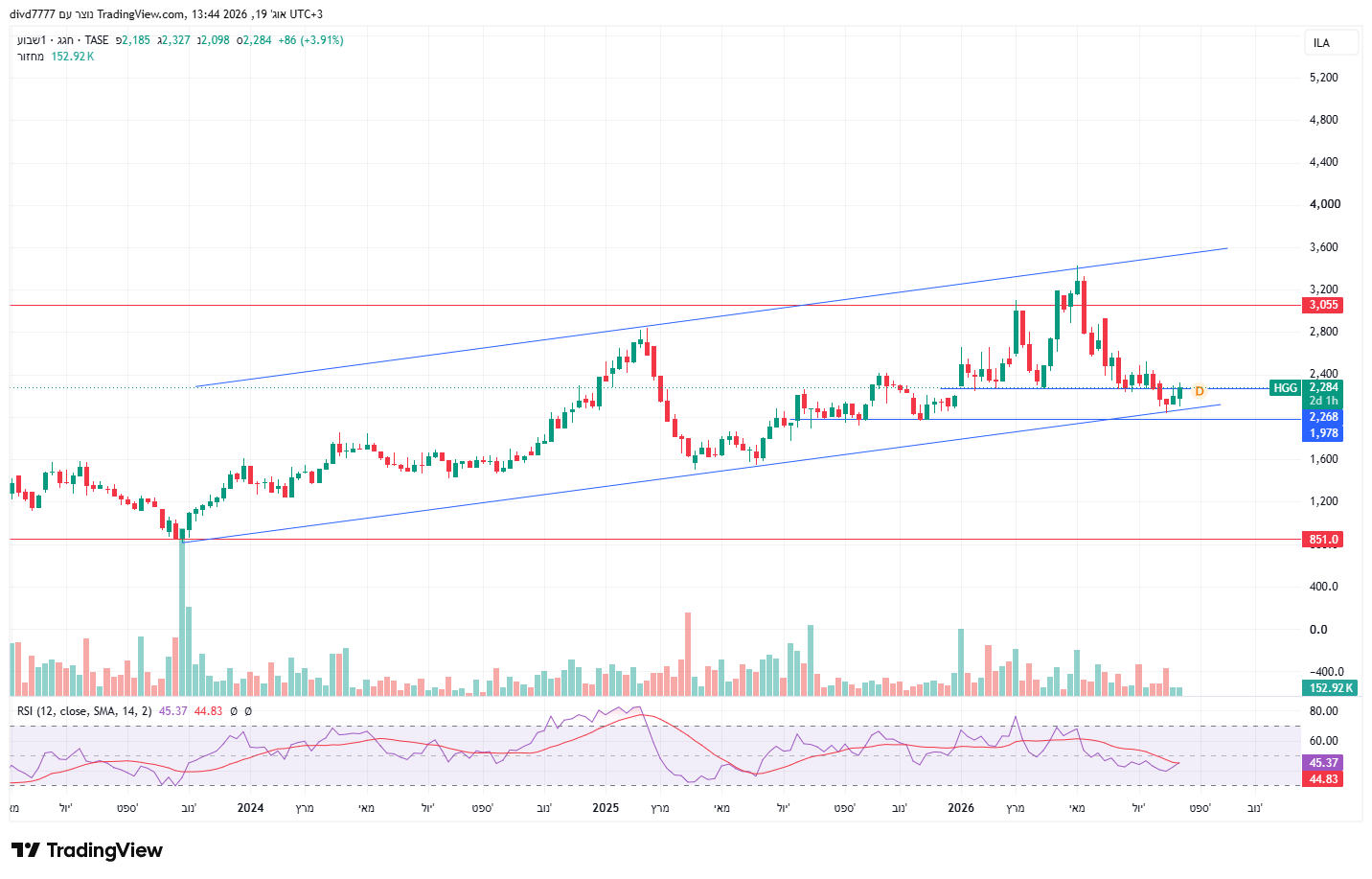The width and height of the screenshot is (1372, 879).
Task: Click the RSI (12, close, SMA, 14, 2) legend title
Action: [x=84, y=711]
